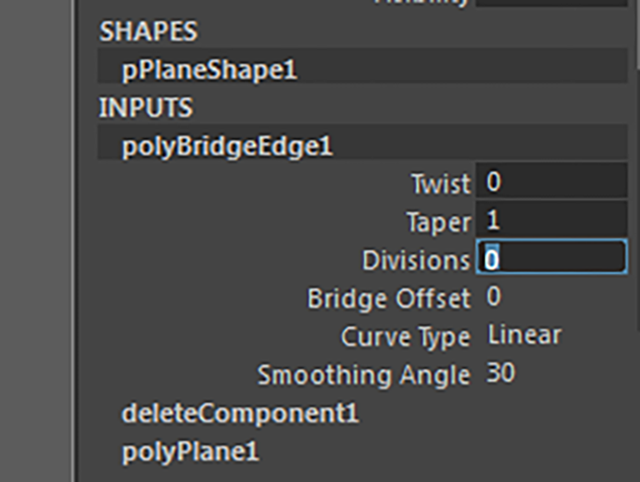The height and width of the screenshot is (482, 640).
Task: Select the Smoothing Angle attribute label
Action: 363,375
